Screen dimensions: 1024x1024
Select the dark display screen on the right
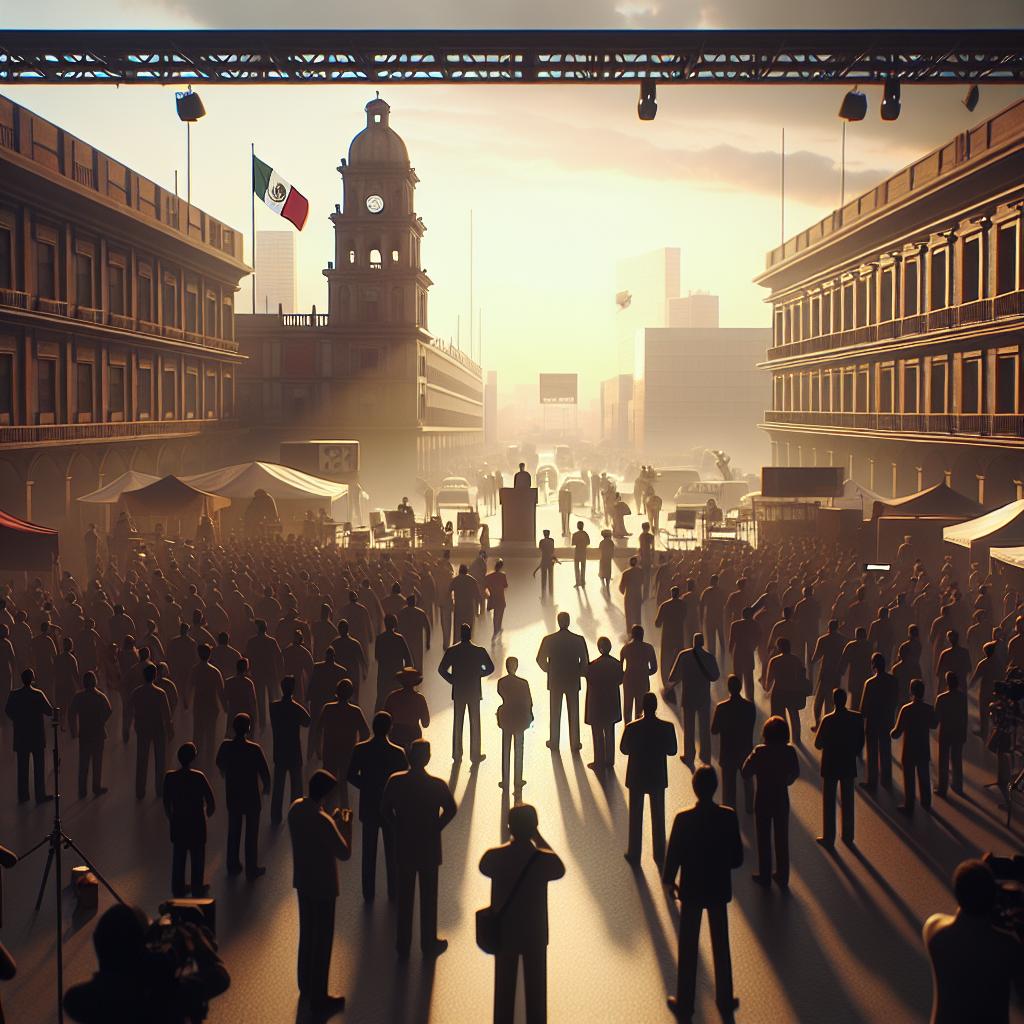[x=801, y=482]
